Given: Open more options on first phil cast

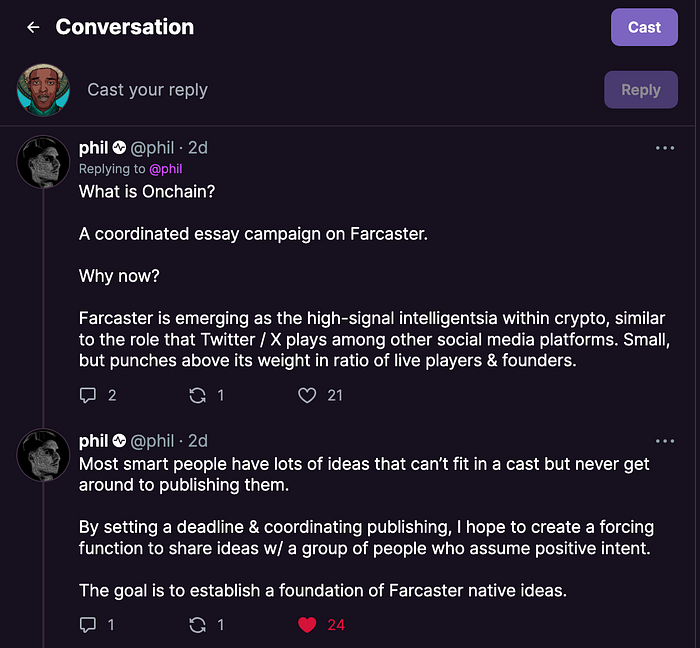Looking at the screenshot, I should point(665,148).
